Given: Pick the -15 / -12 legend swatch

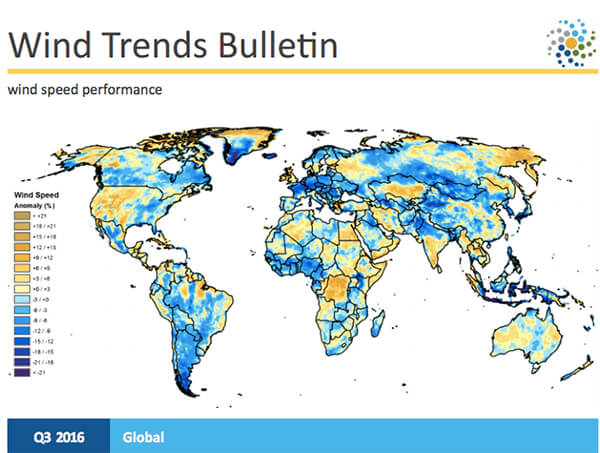Looking at the screenshot, I should click(x=22, y=342).
